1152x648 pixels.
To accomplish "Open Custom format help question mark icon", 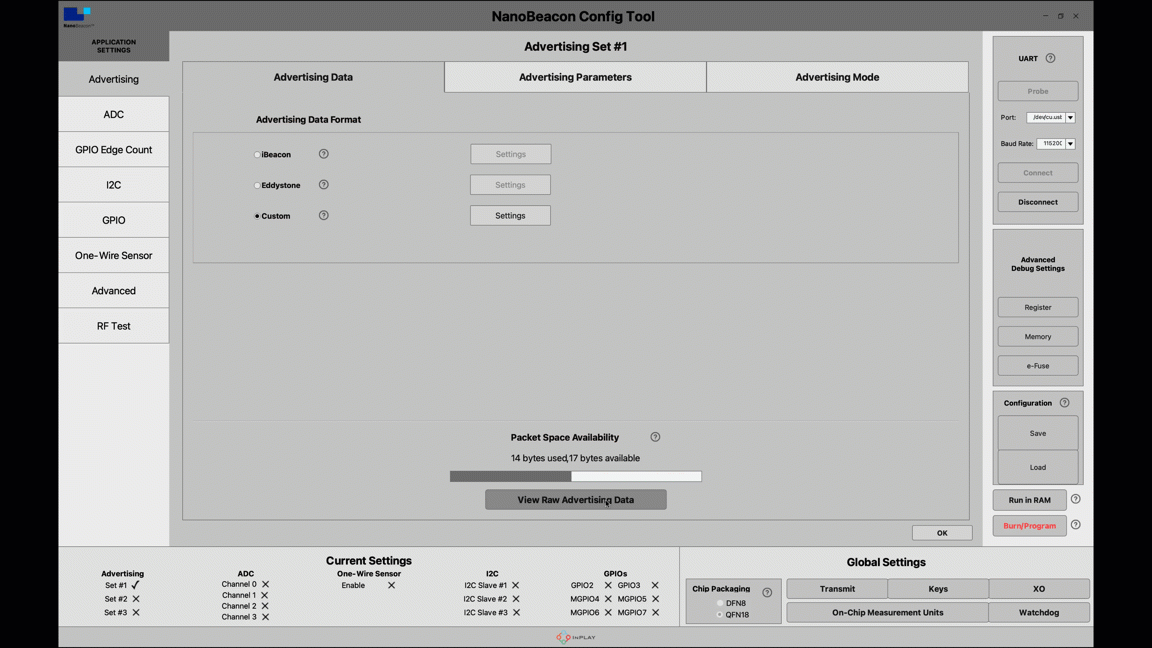I will [323, 215].
